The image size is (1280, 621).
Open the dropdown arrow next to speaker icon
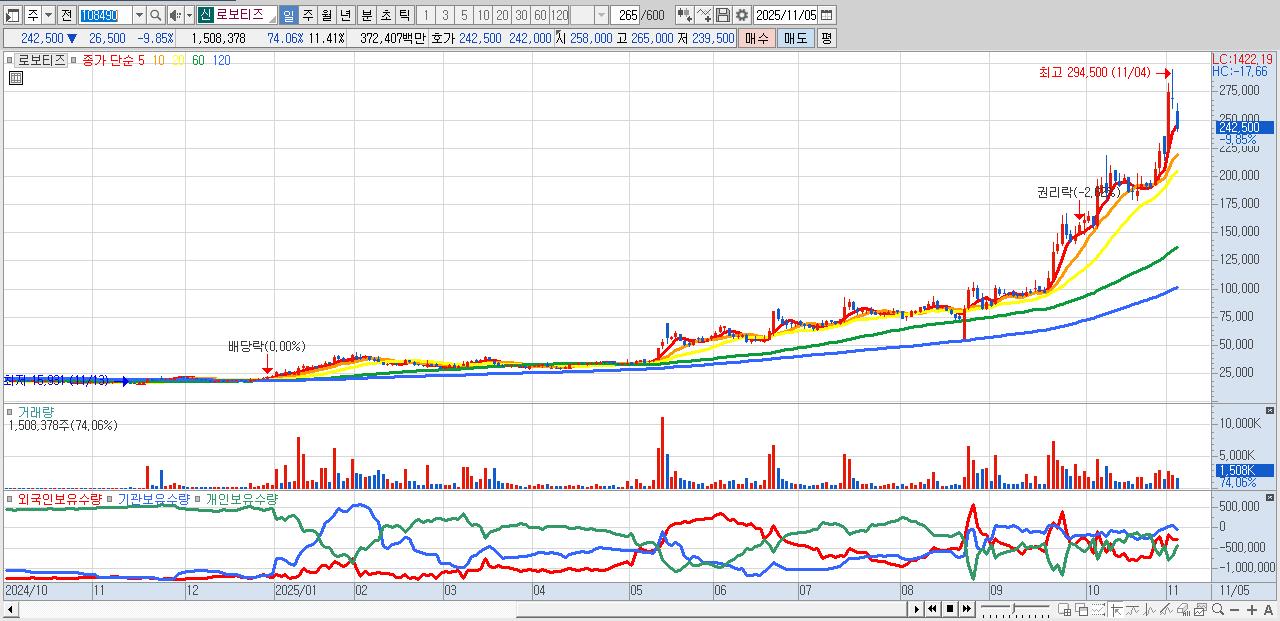click(189, 15)
